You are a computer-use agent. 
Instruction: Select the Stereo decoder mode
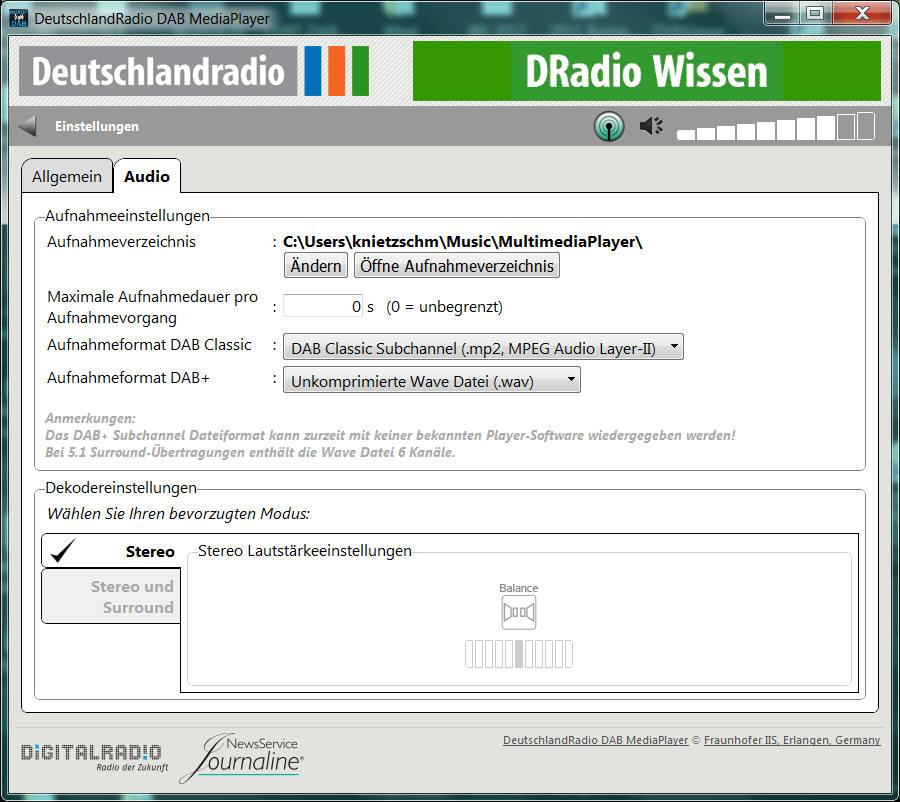pos(112,551)
